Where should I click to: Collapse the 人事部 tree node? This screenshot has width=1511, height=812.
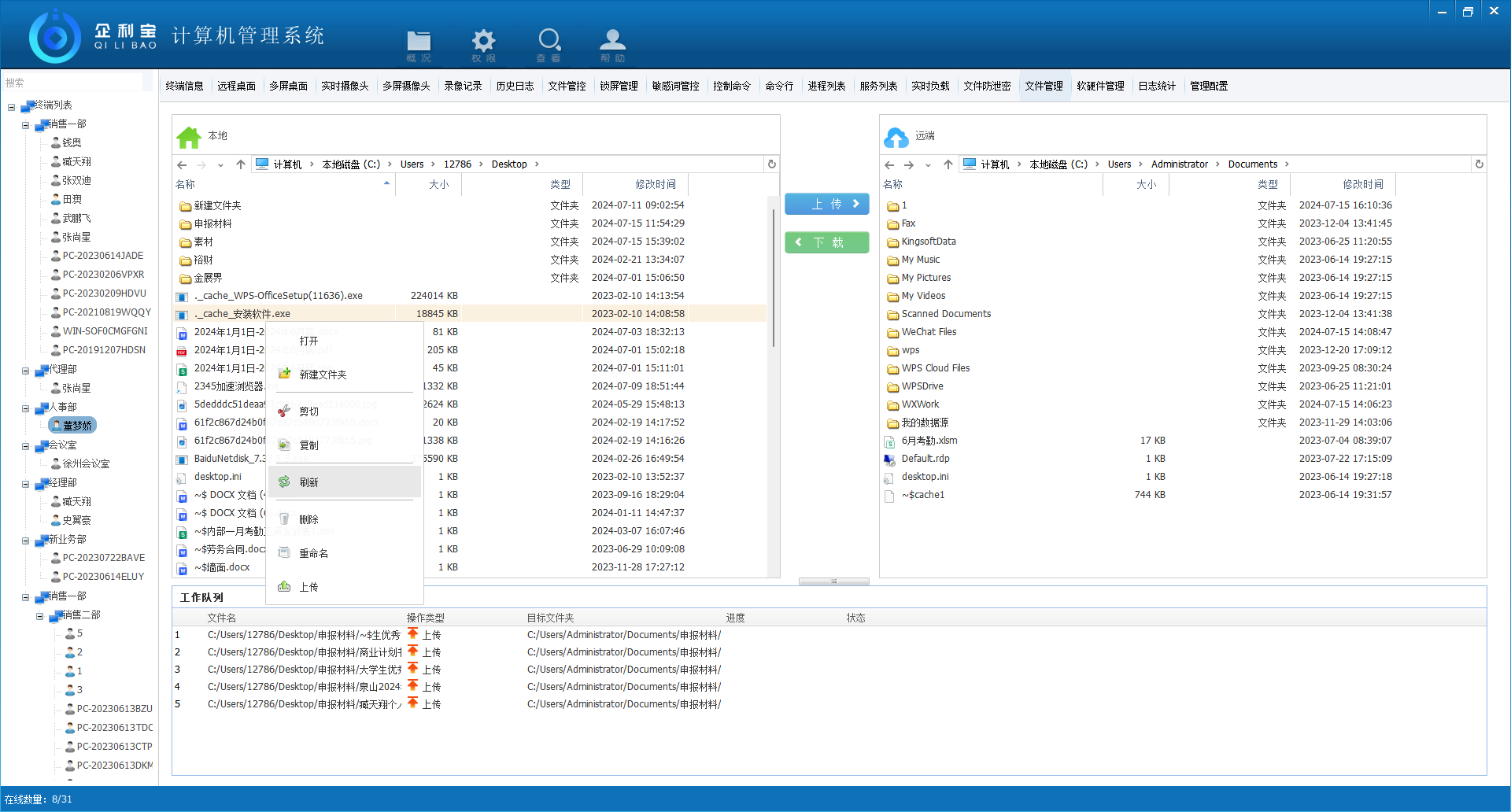(25, 408)
